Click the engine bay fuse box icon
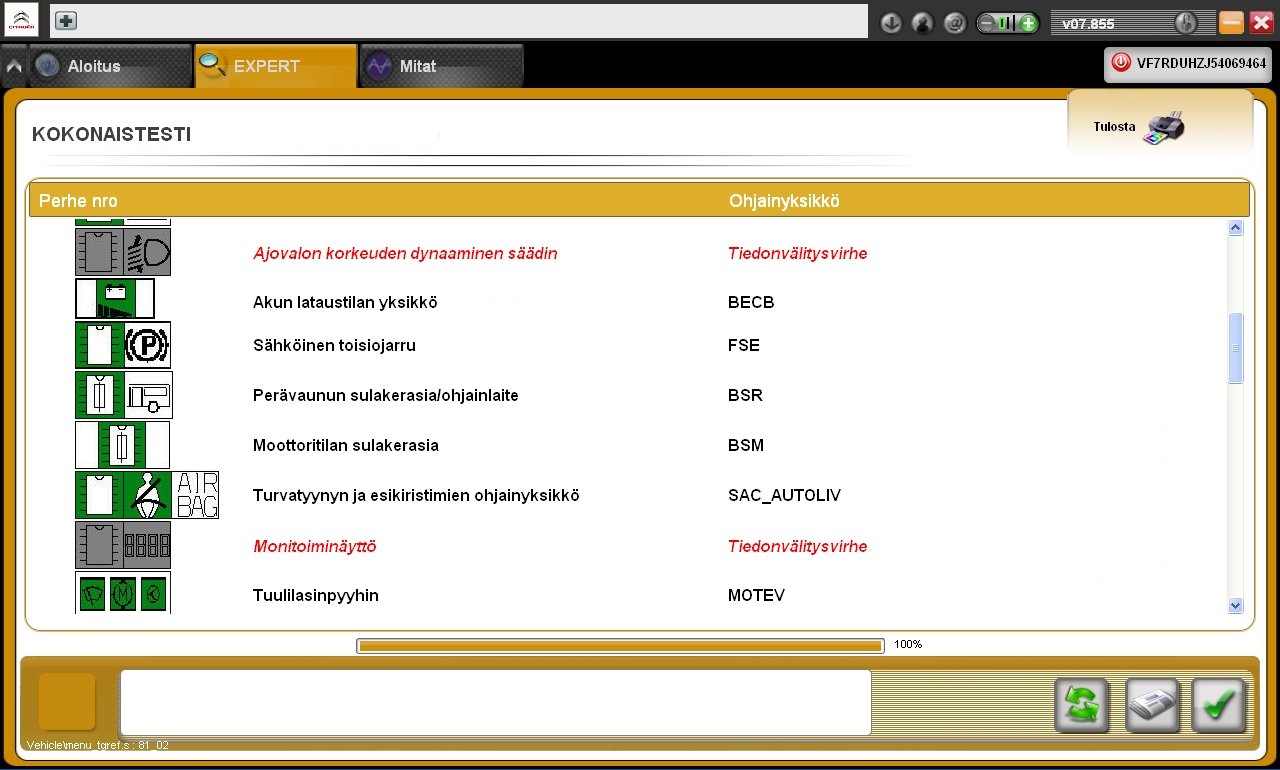The image size is (1280, 770). click(x=123, y=445)
